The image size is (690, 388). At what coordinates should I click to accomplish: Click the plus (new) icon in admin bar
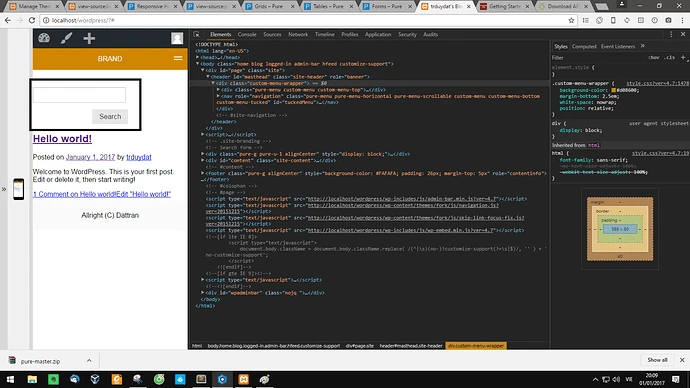pos(89,38)
